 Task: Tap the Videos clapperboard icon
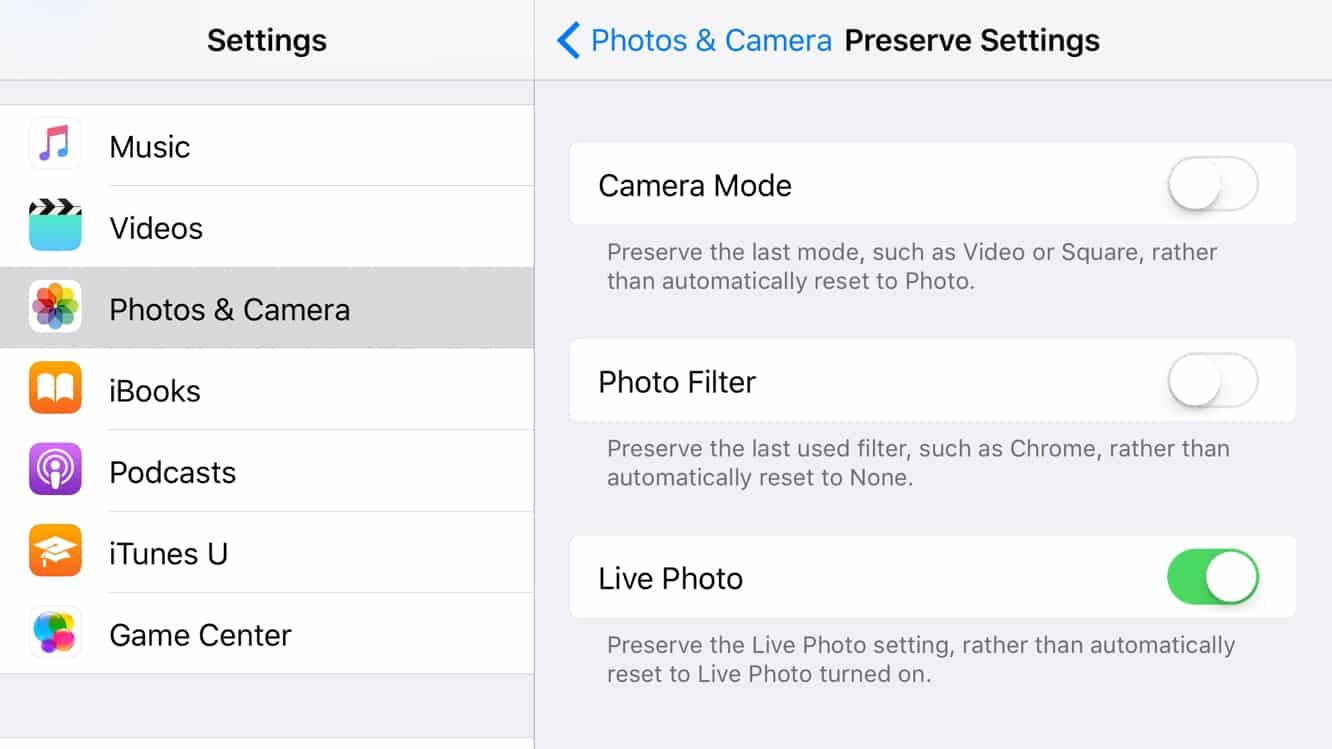click(x=55, y=226)
